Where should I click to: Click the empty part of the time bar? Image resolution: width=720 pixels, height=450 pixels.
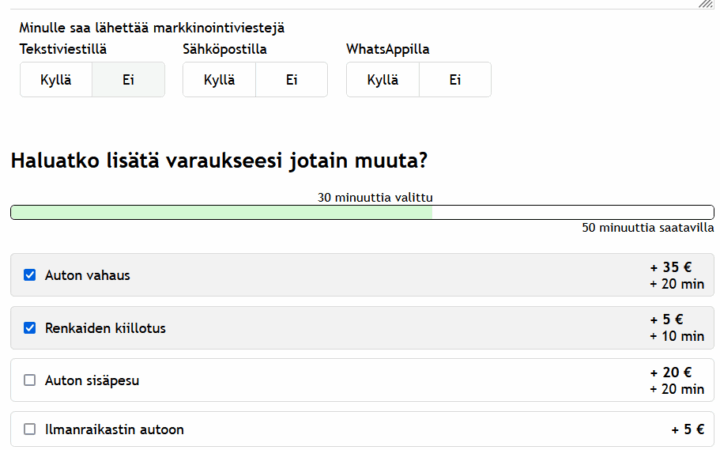coord(572,212)
